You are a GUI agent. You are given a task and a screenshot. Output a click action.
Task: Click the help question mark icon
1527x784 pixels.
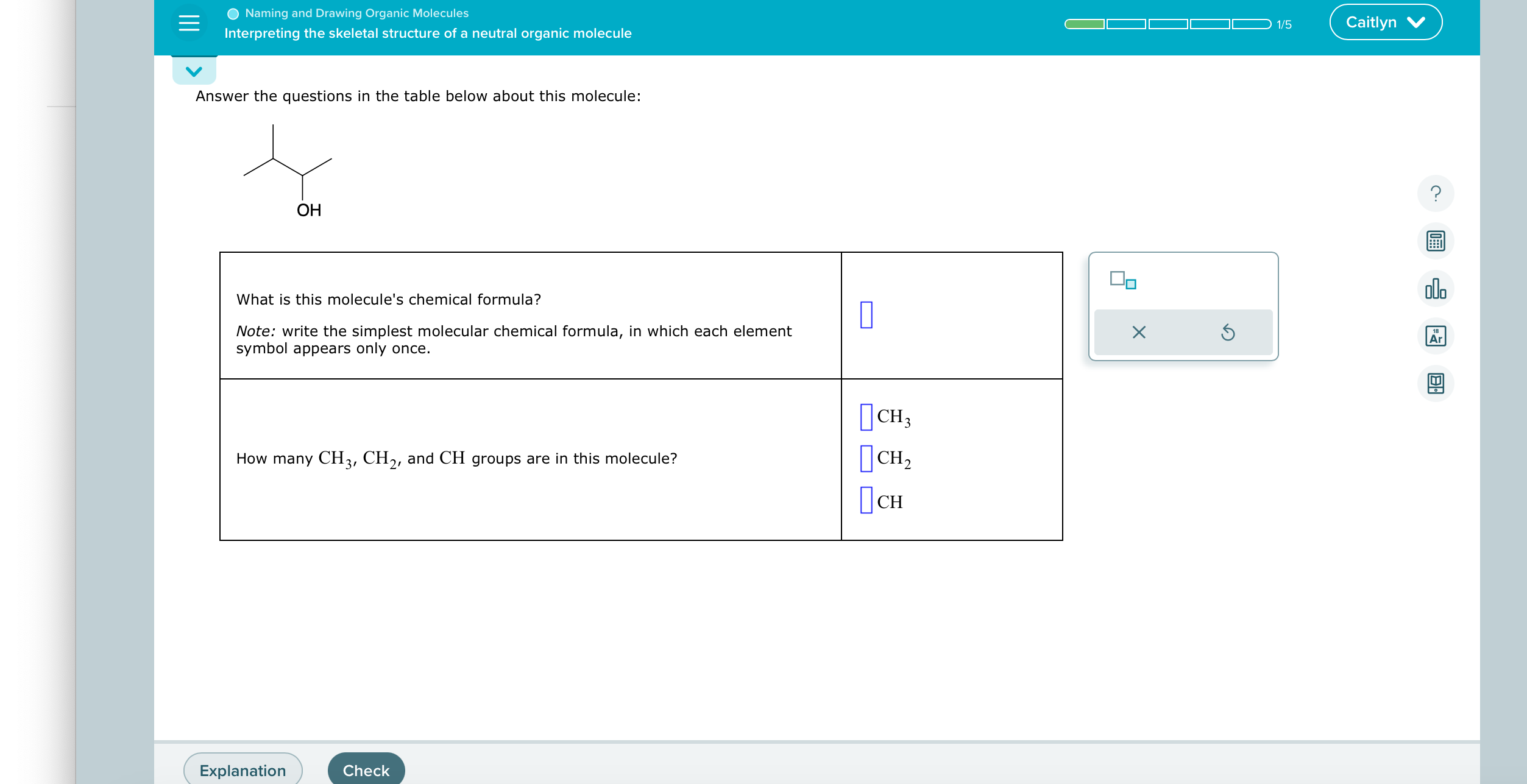tap(1436, 194)
